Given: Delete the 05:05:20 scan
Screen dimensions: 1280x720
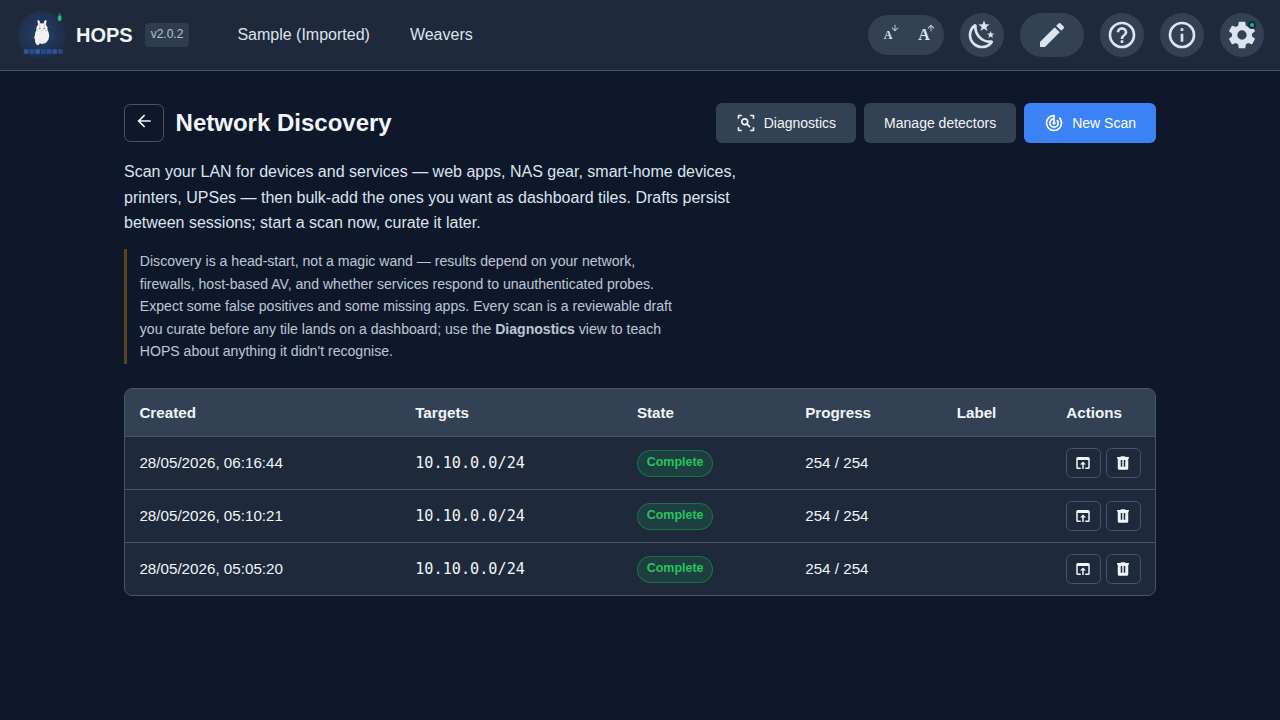Looking at the screenshot, I should (1123, 569).
